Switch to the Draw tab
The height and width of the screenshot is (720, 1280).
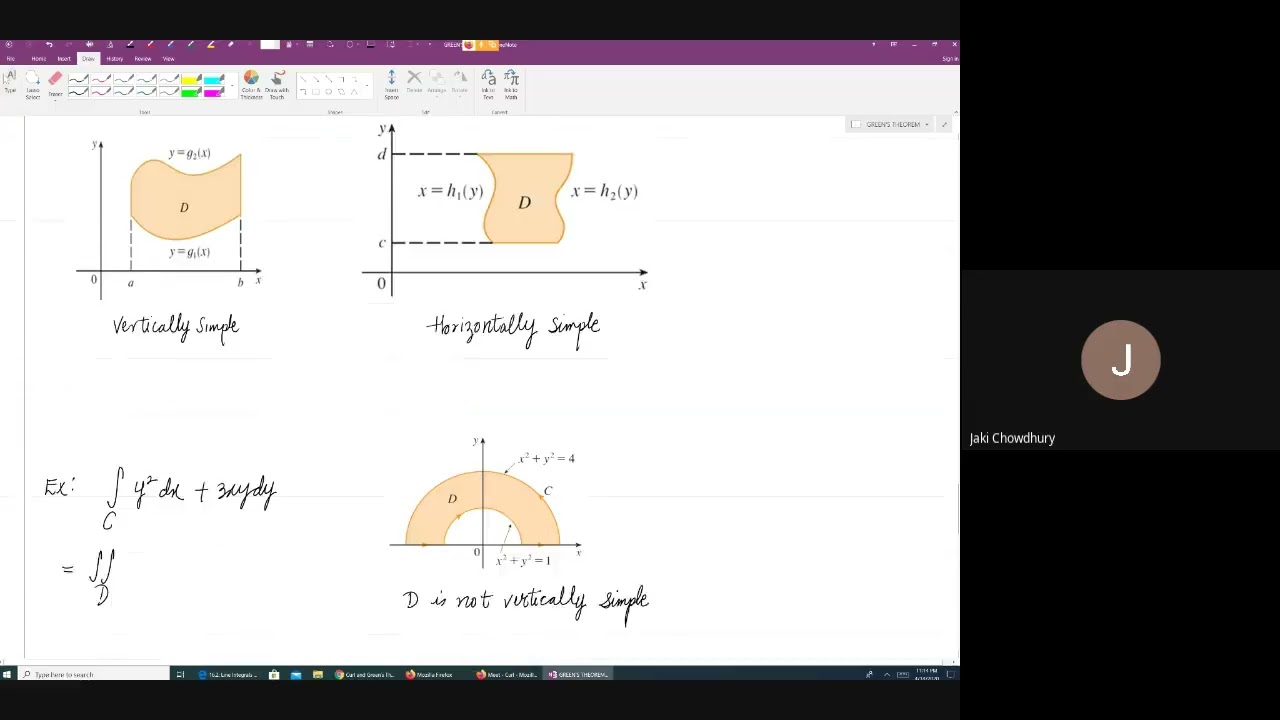coord(88,59)
